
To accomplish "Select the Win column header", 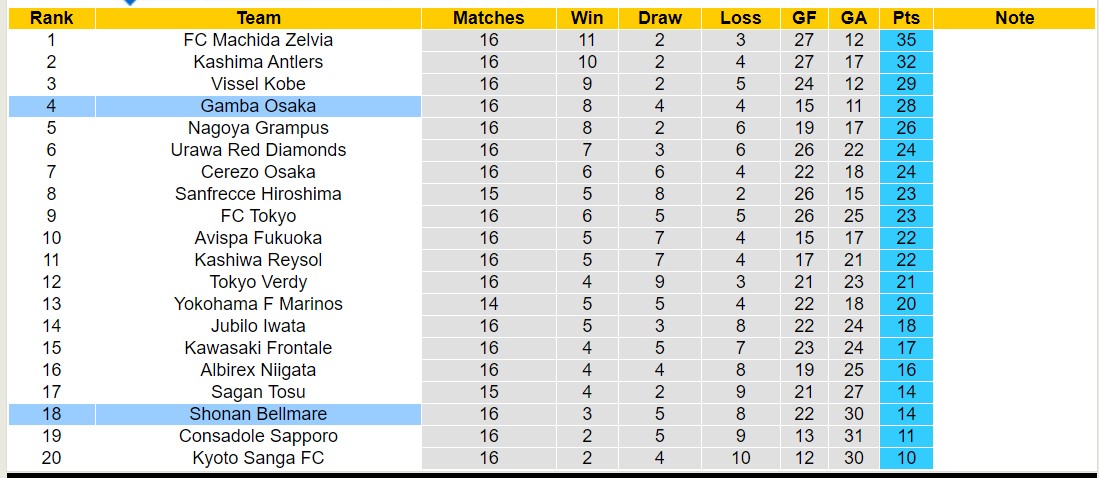I will (587, 18).
